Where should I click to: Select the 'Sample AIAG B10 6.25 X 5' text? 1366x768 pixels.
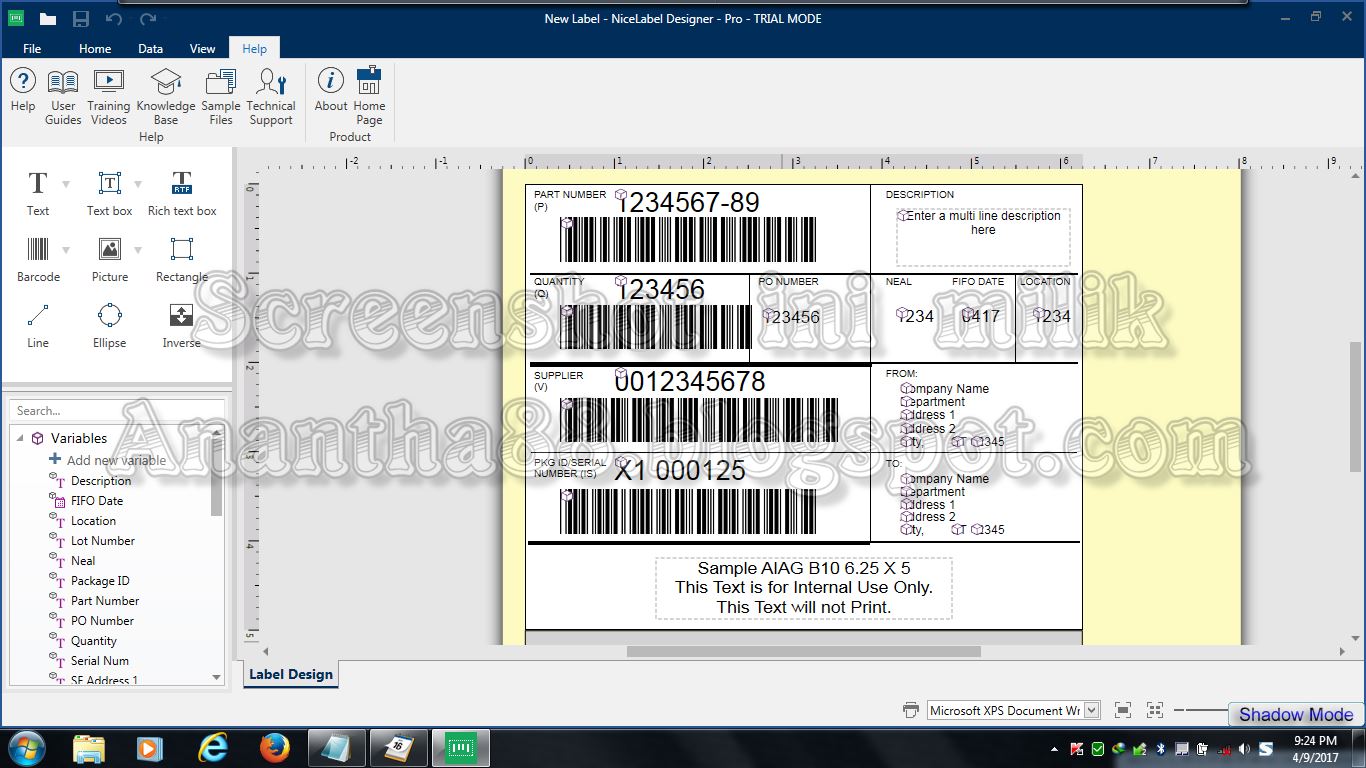click(x=804, y=568)
